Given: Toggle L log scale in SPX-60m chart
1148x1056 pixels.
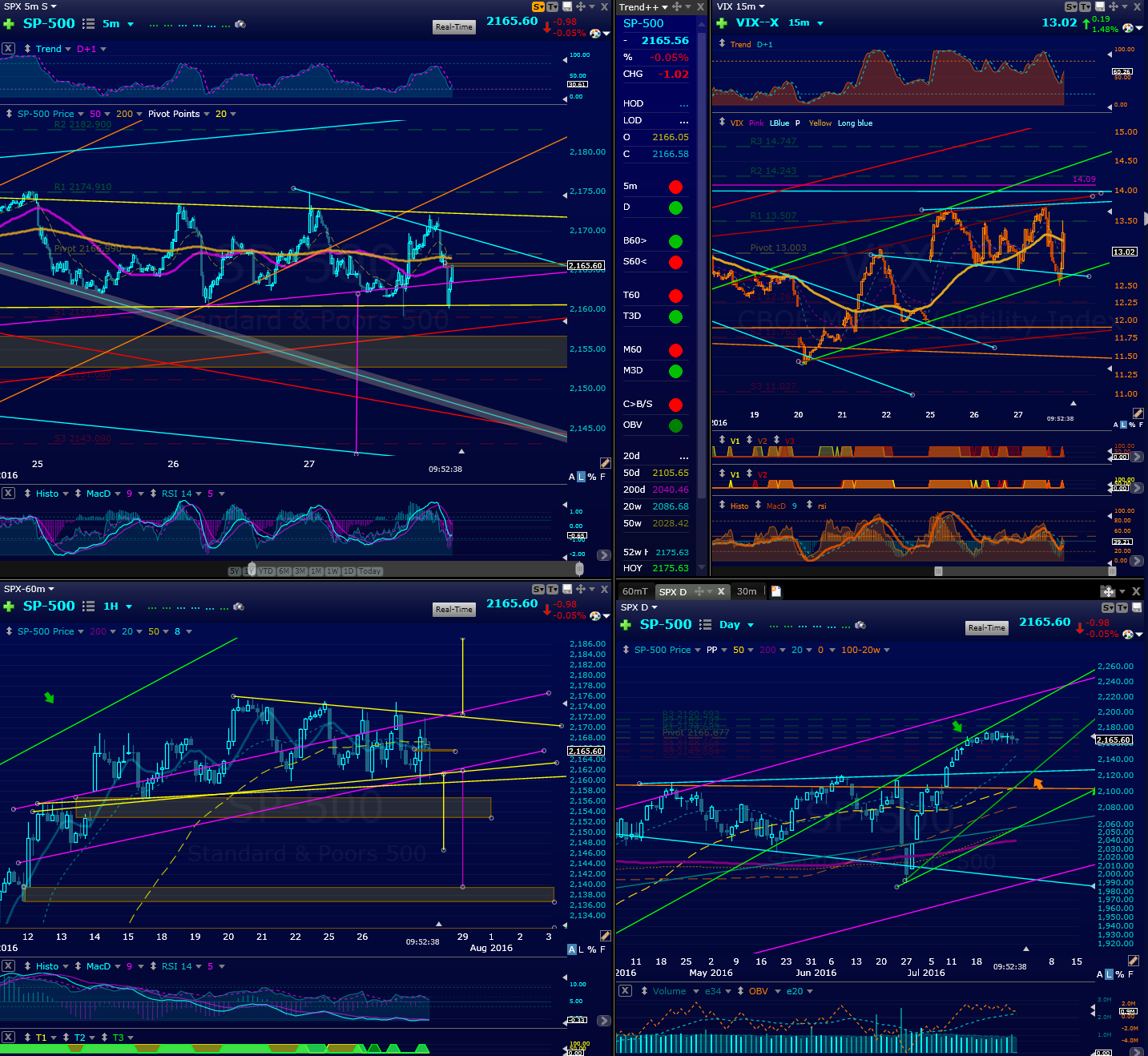Looking at the screenshot, I should (582, 949).
